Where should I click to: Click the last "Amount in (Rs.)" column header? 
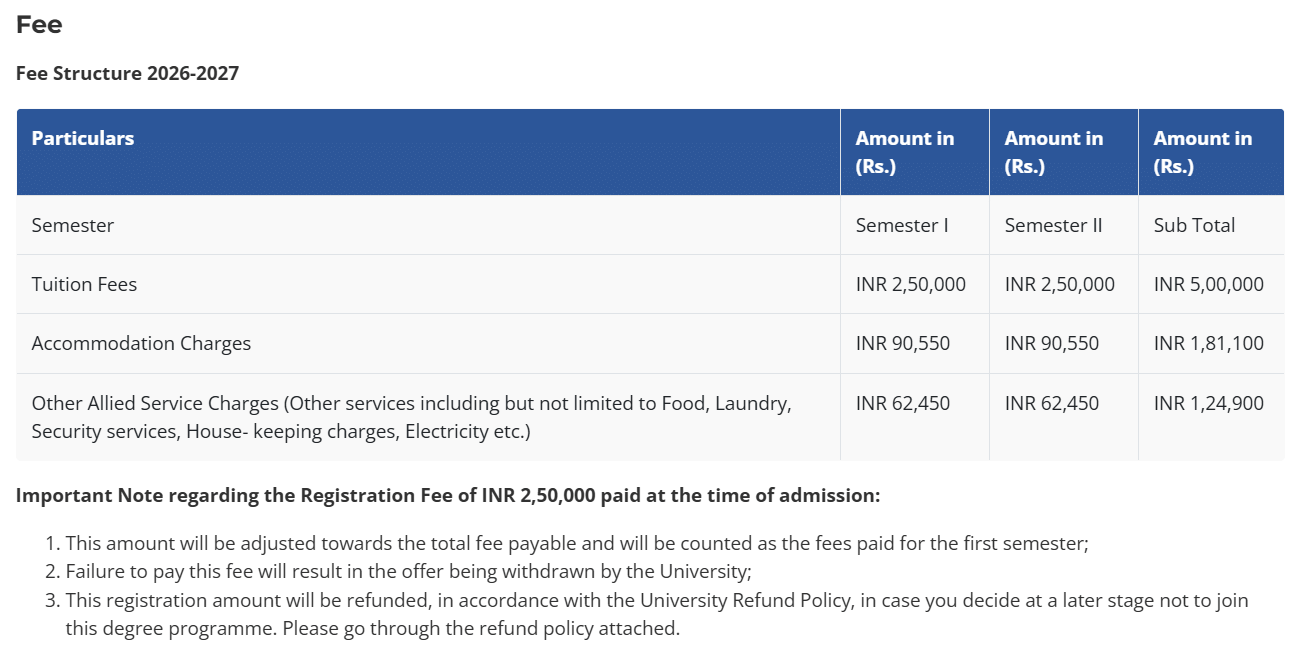[x=1202, y=152]
